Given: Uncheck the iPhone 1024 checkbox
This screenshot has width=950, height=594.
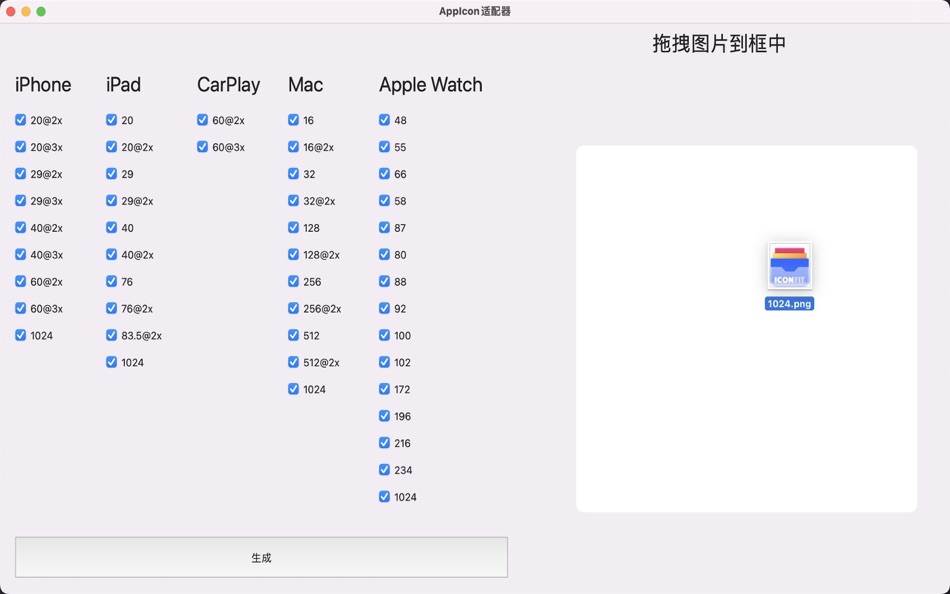Looking at the screenshot, I should (21, 335).
